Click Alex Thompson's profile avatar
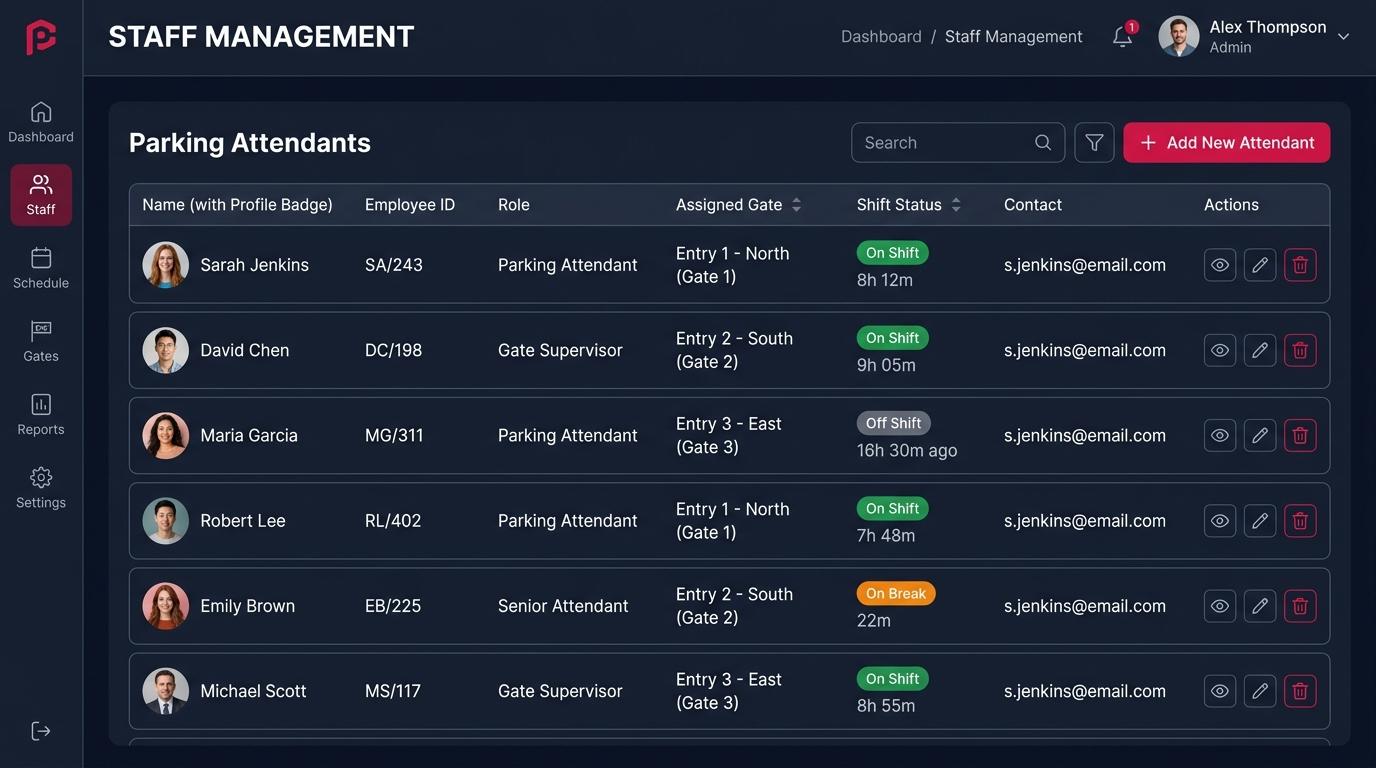The width and height of the screenshot is (1376, 768). tap(1179, 36)
